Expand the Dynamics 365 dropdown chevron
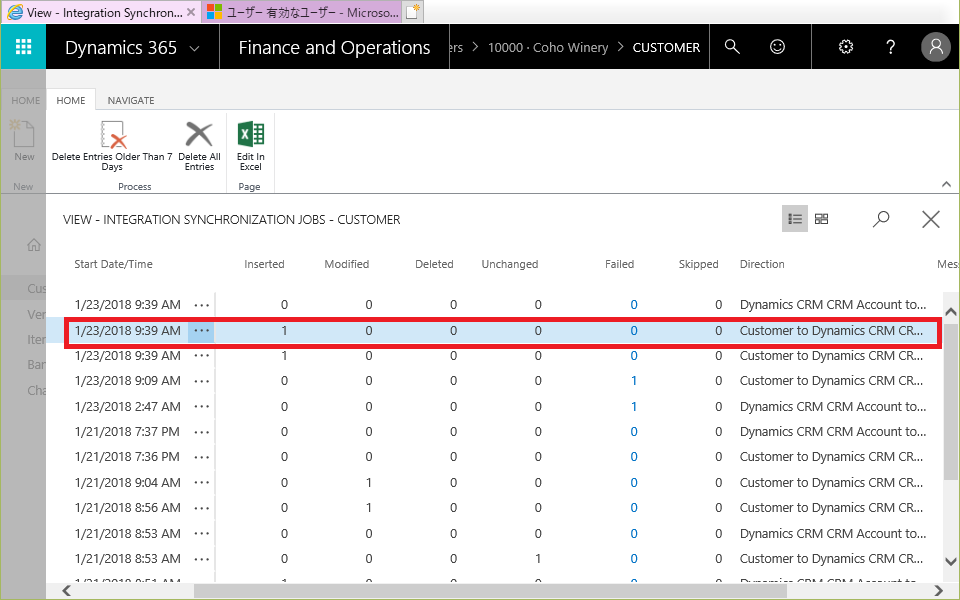The height and width of the screenshot is (600, 960). [195, 48]
